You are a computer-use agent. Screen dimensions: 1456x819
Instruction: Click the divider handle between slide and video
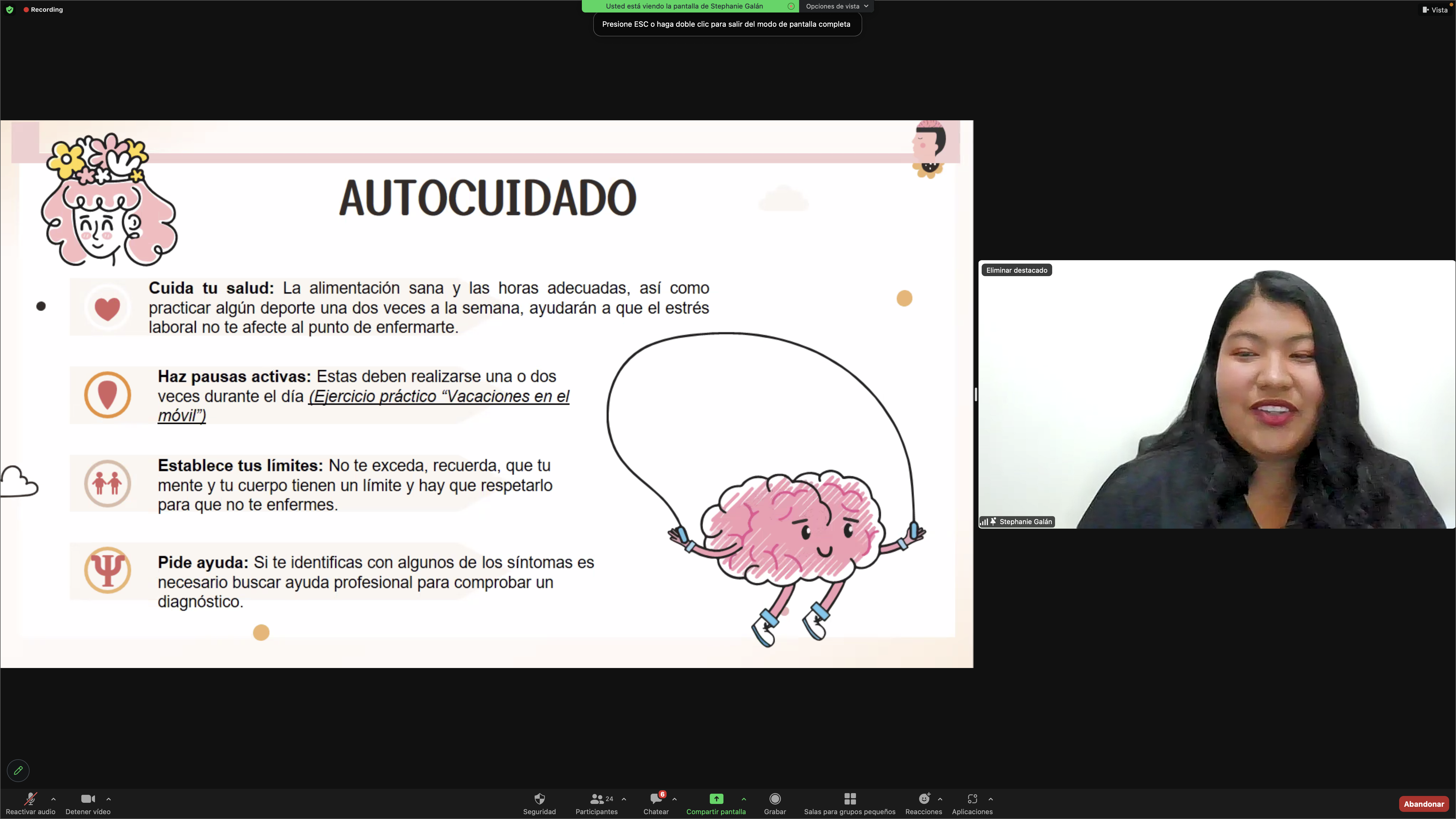976,394
